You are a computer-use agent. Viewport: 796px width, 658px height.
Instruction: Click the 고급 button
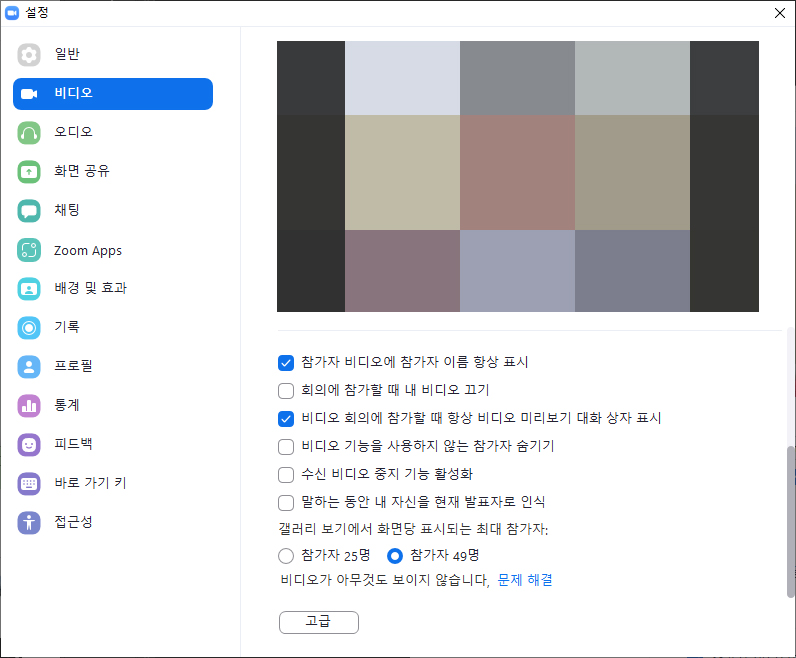(319, 622)
